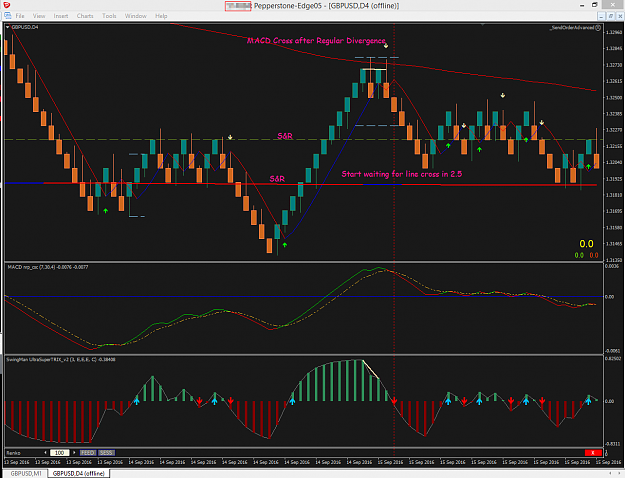Click the Pepperstone application logo icon
Screen dimensions: 625x478
tap(6, 5)
